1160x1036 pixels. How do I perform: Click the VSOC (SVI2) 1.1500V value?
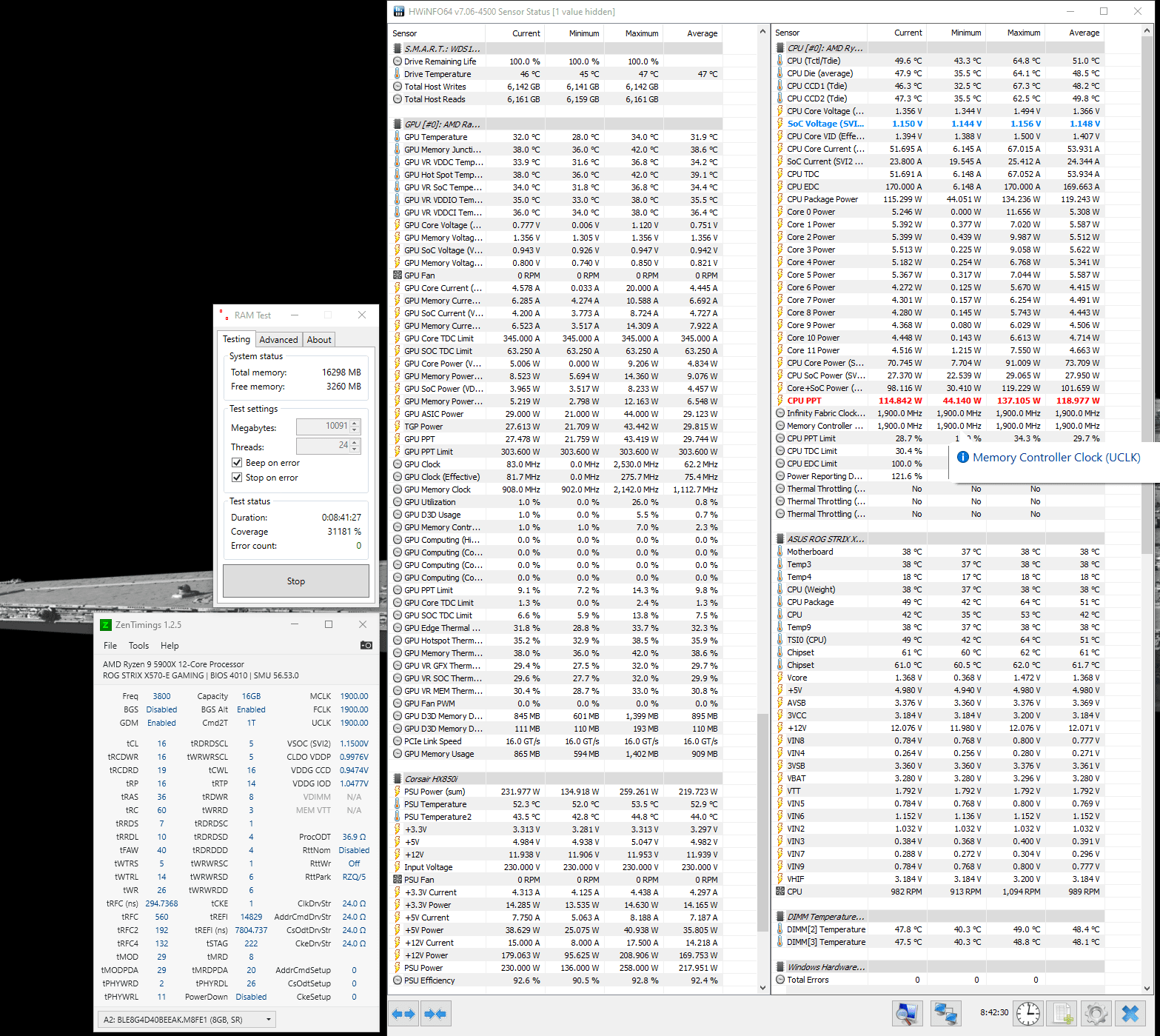(354, 743)
